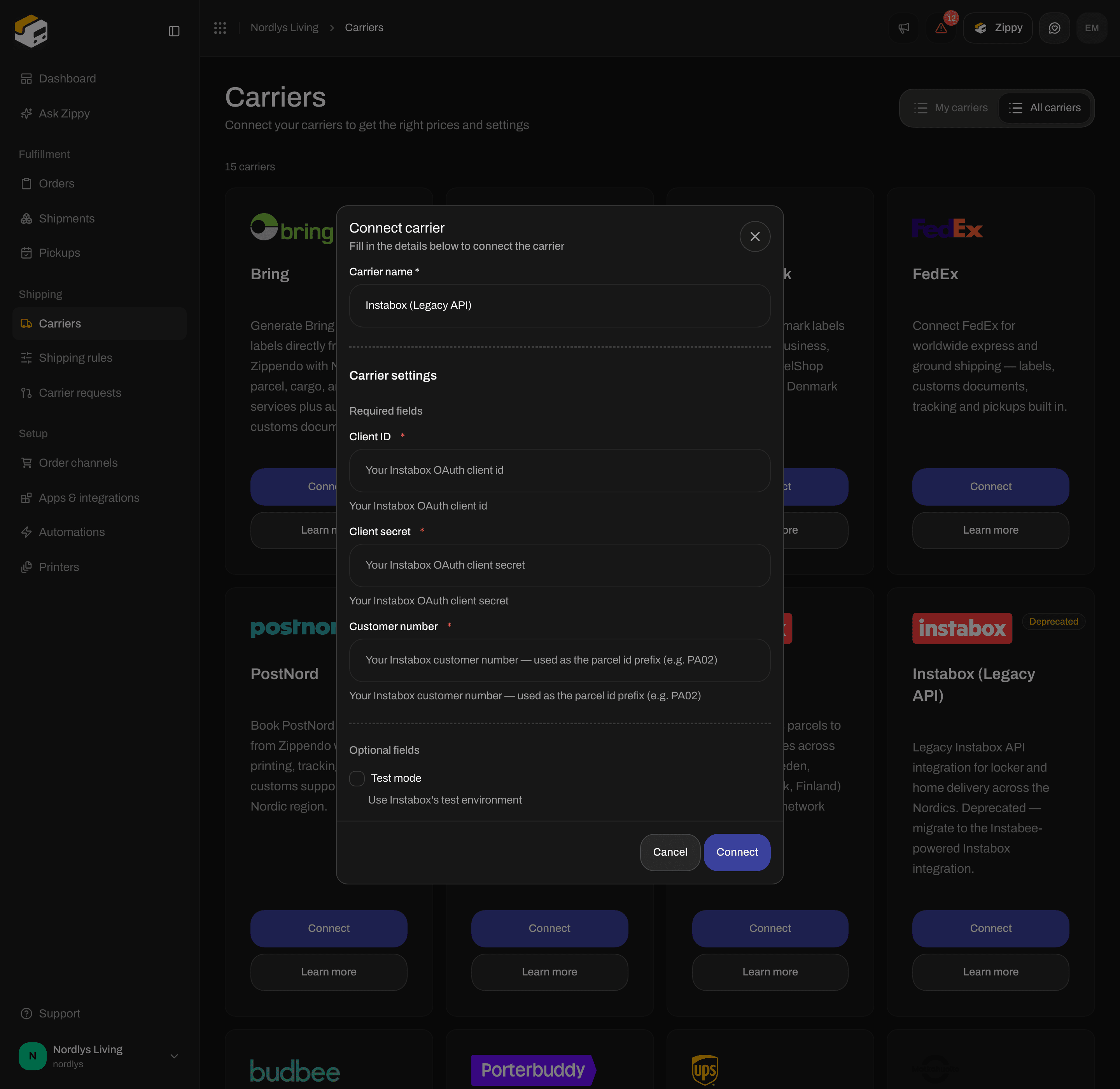Go to Dashboard in sidebar
This screenshot has height=1089, width=1120.
pyautogui.click(x=100, y=78)
